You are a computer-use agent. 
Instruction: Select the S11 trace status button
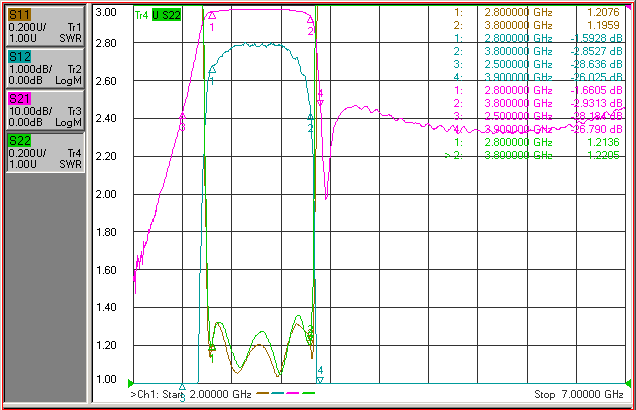[45, 26]
